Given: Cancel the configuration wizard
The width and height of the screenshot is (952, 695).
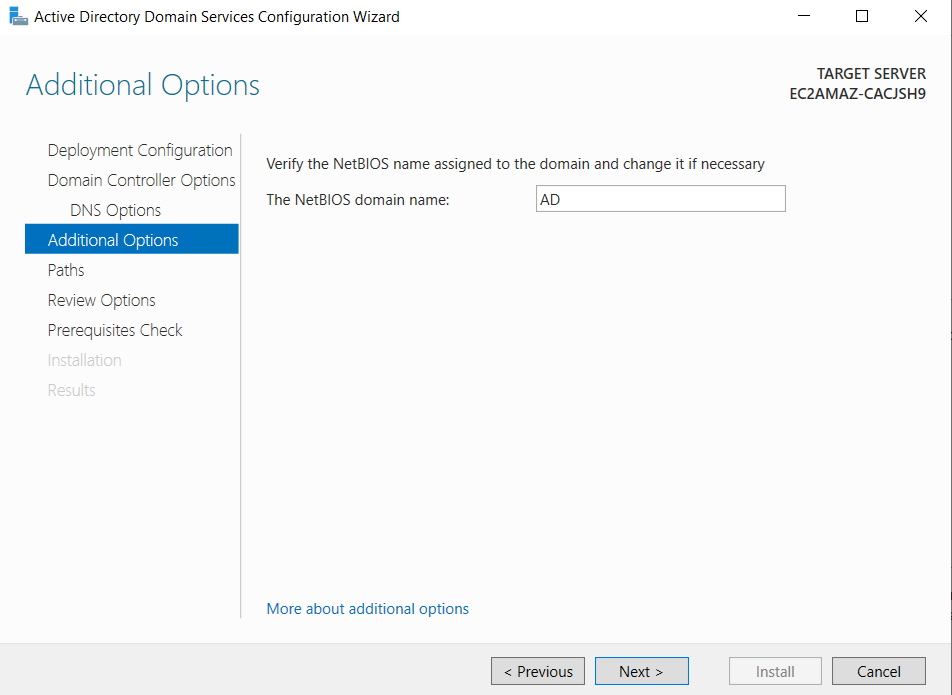Looking at the screenshot, I should (879, 671).
